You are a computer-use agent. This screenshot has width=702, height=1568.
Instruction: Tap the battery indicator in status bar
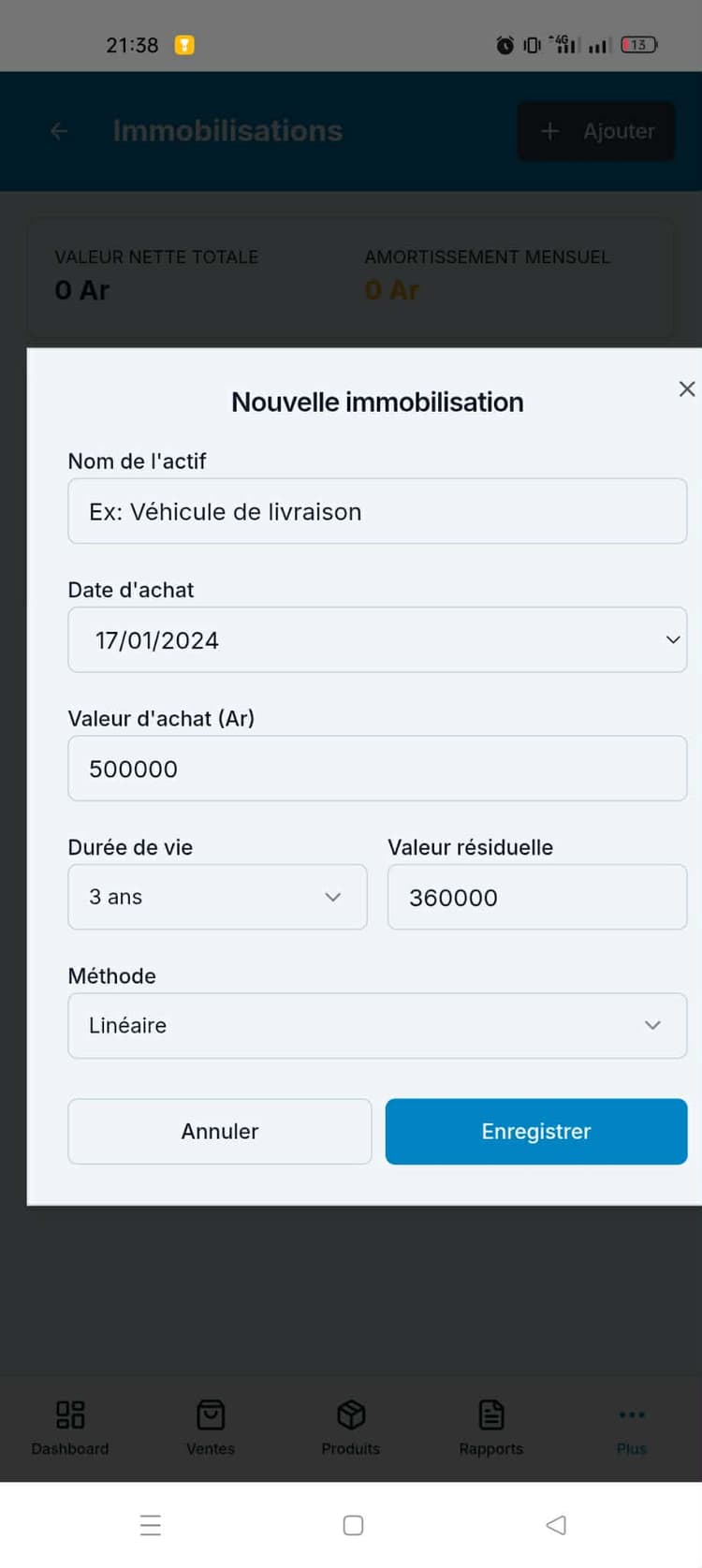point(639,45)
